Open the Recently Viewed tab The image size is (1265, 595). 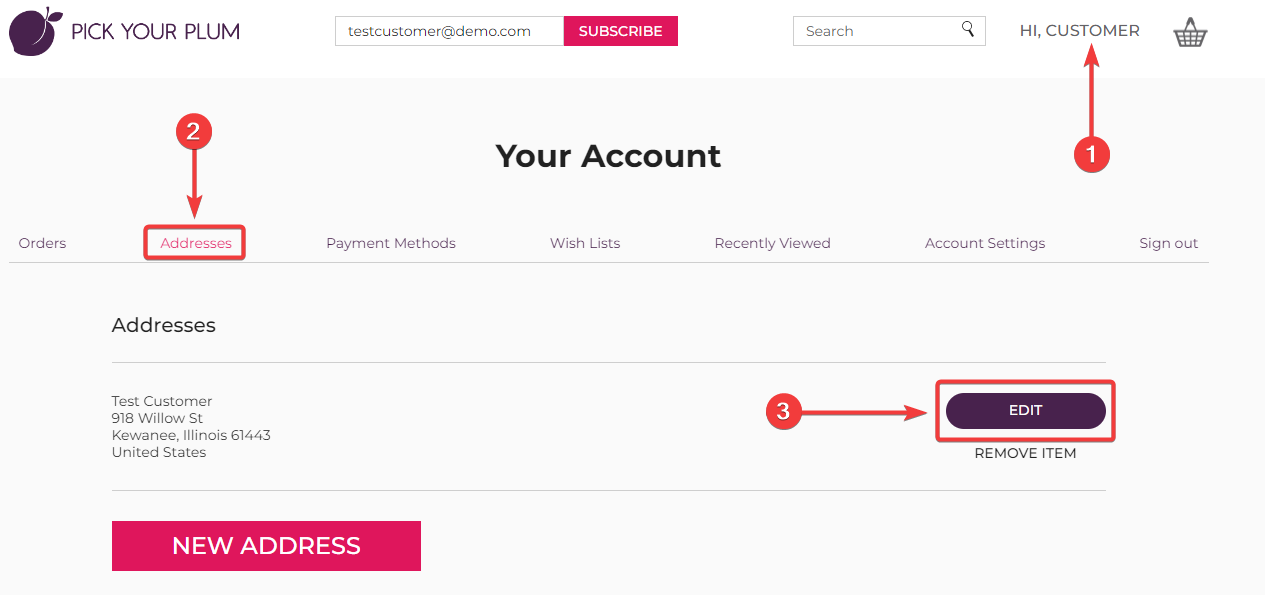pyautogui.click(x=772, y=243)
